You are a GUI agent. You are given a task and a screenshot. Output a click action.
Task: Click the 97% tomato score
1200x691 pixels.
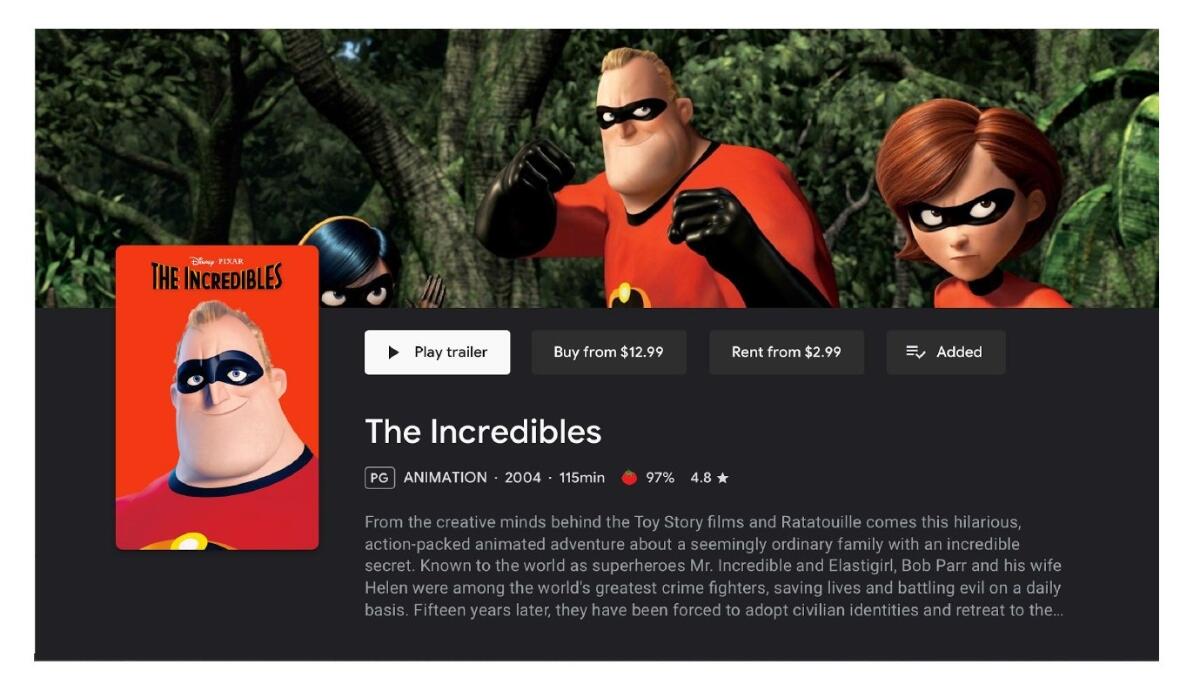(660, 478)
